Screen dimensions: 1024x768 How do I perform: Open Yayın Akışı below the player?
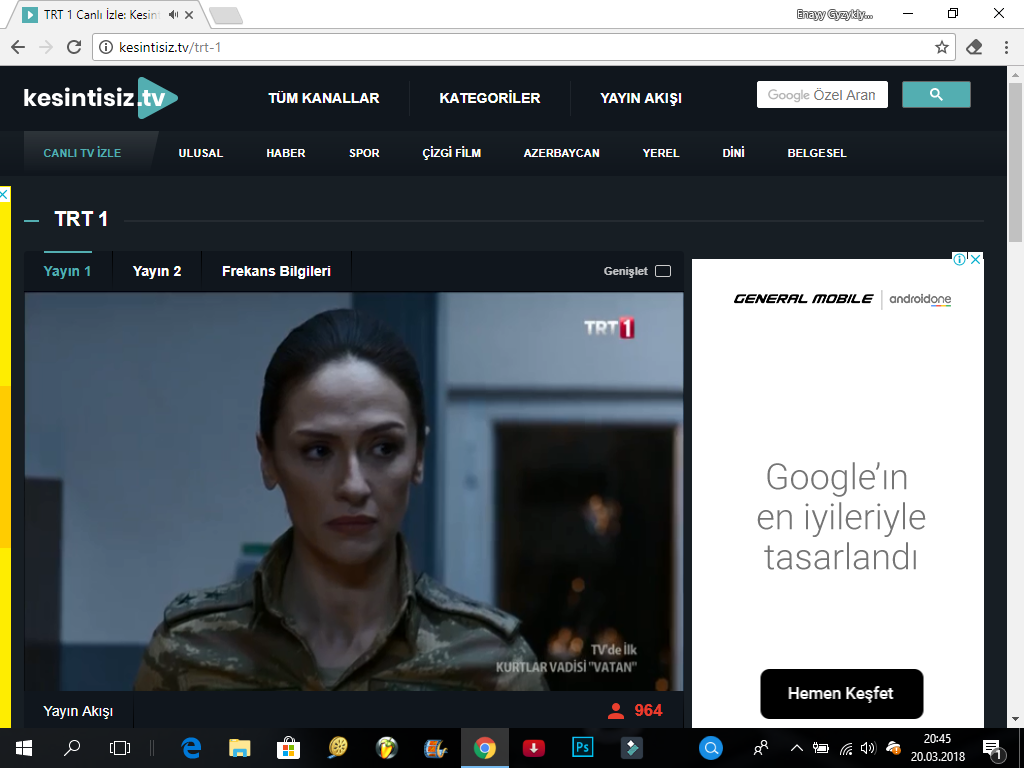[78, 711]
